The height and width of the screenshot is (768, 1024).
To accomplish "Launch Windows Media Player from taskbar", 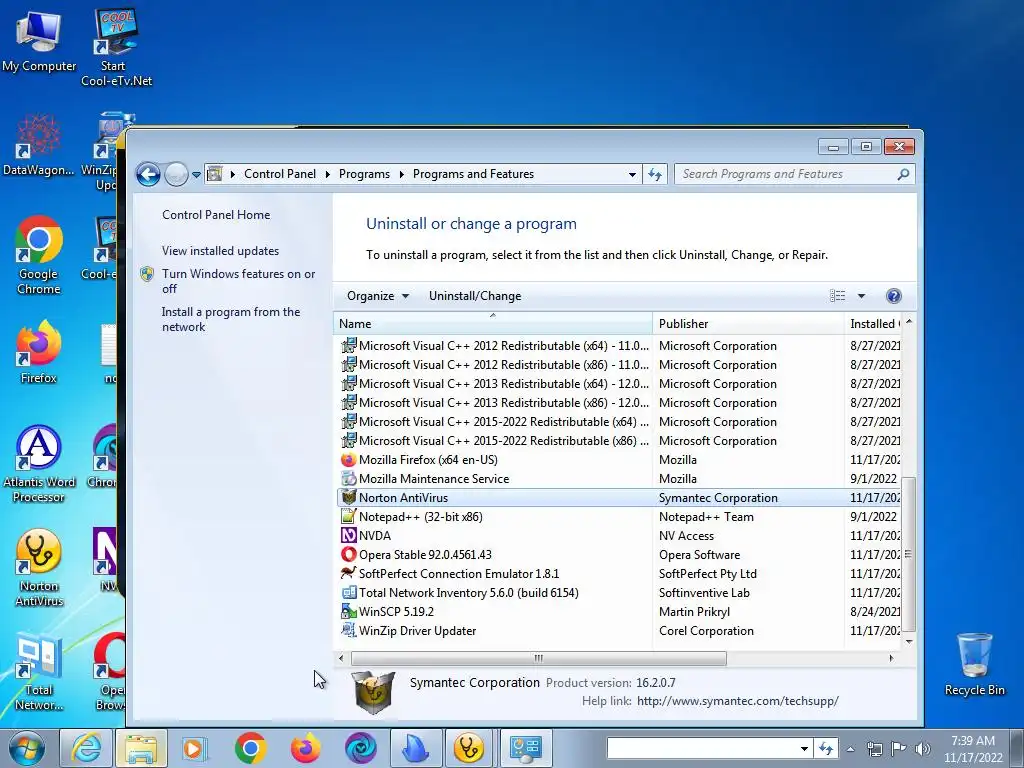I will [x=195, y=748].
